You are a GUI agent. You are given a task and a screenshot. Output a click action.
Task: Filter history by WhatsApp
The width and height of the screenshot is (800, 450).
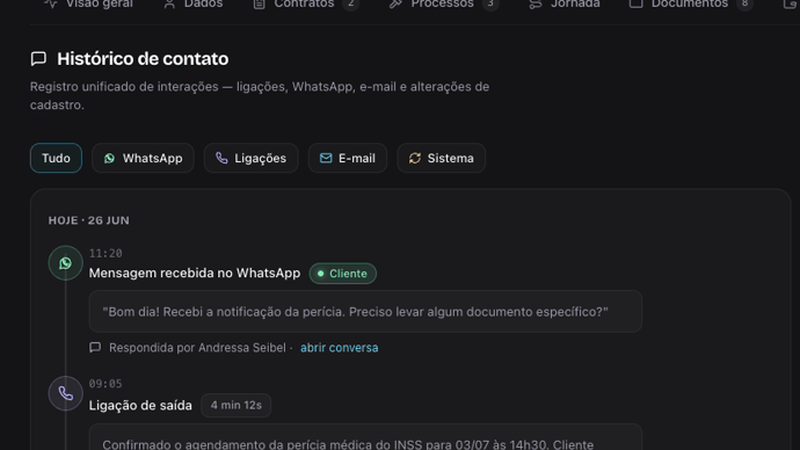[143, 158]
